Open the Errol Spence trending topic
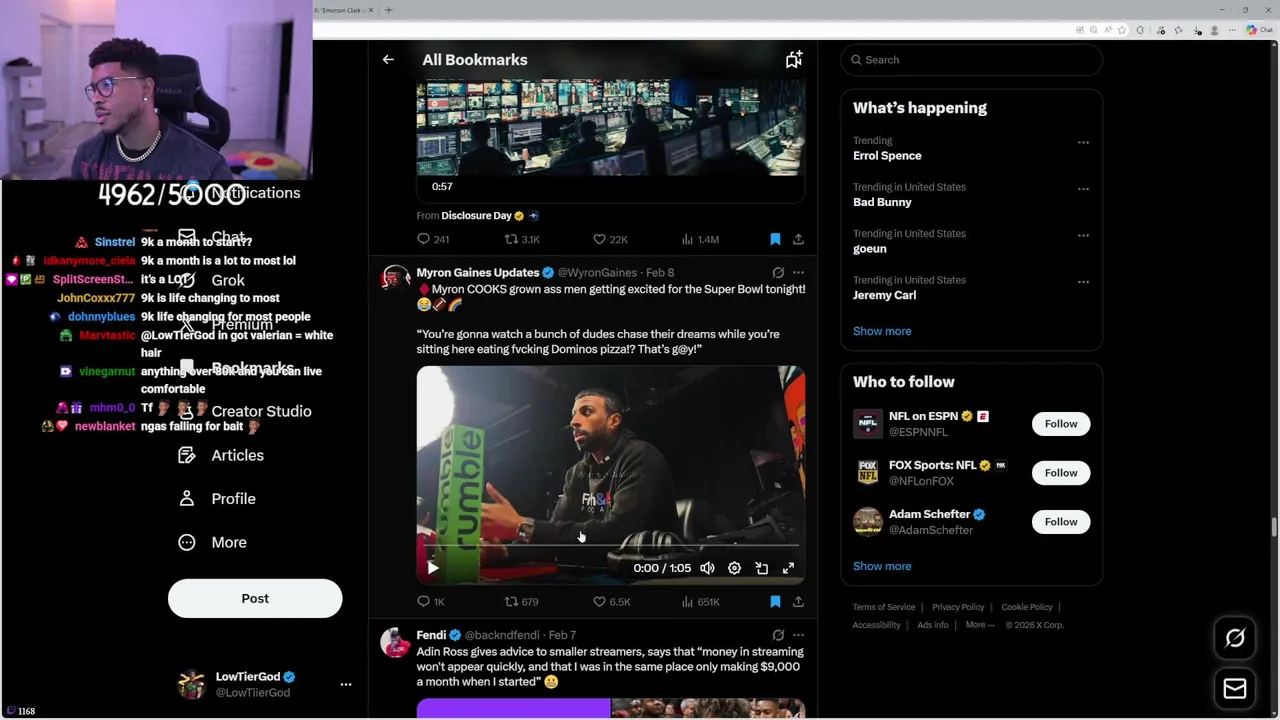The height and width of the screenshot is (720, 1280). pos(887,156)
